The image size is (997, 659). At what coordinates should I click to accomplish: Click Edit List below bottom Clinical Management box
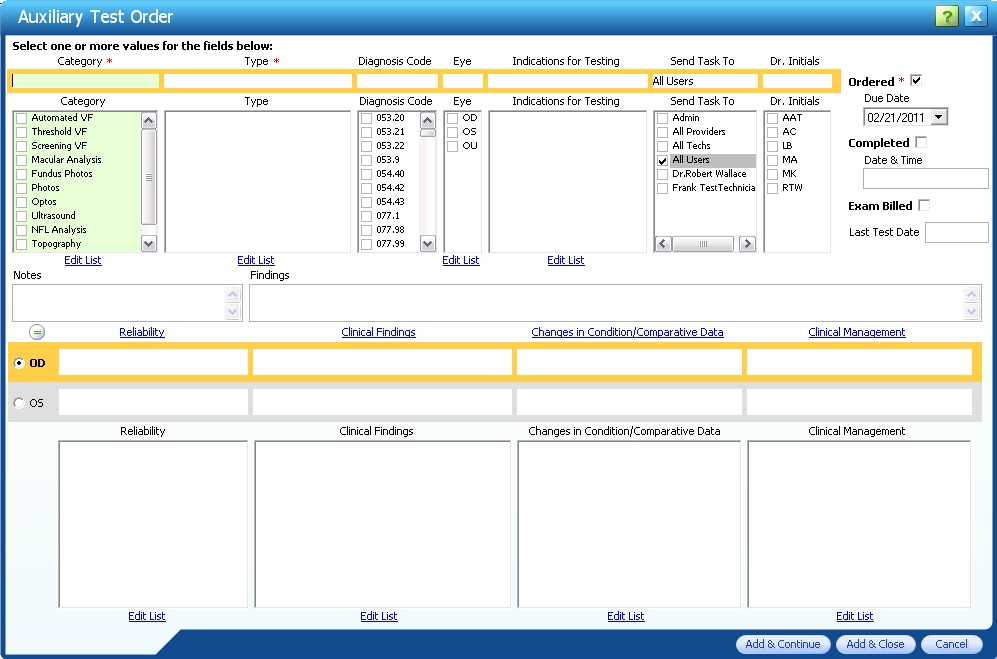pos(855,616)
